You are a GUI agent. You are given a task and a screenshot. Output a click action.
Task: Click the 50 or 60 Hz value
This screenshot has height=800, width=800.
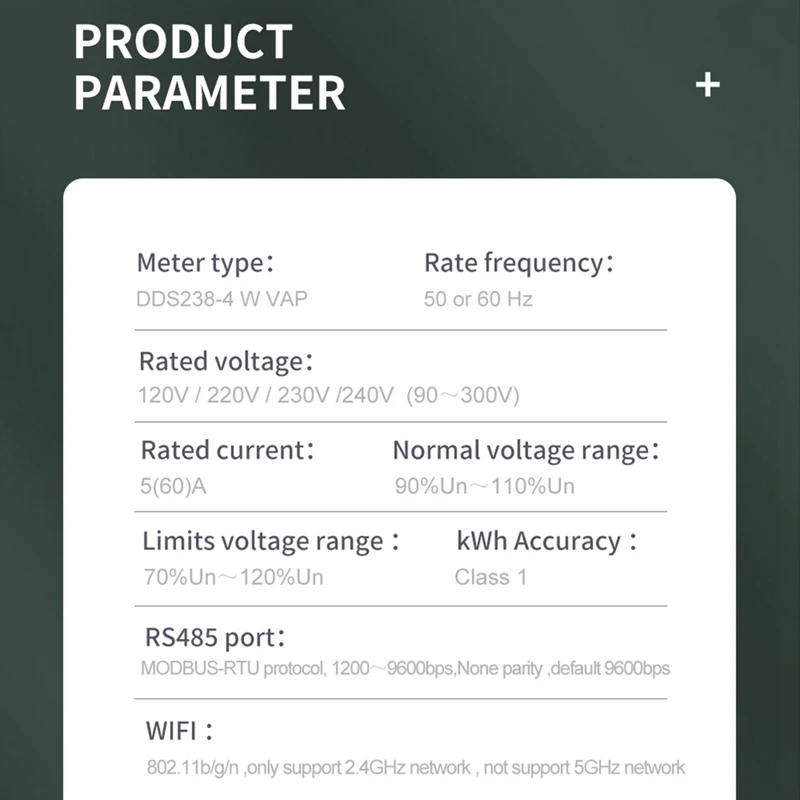click(x=478, y=299)
